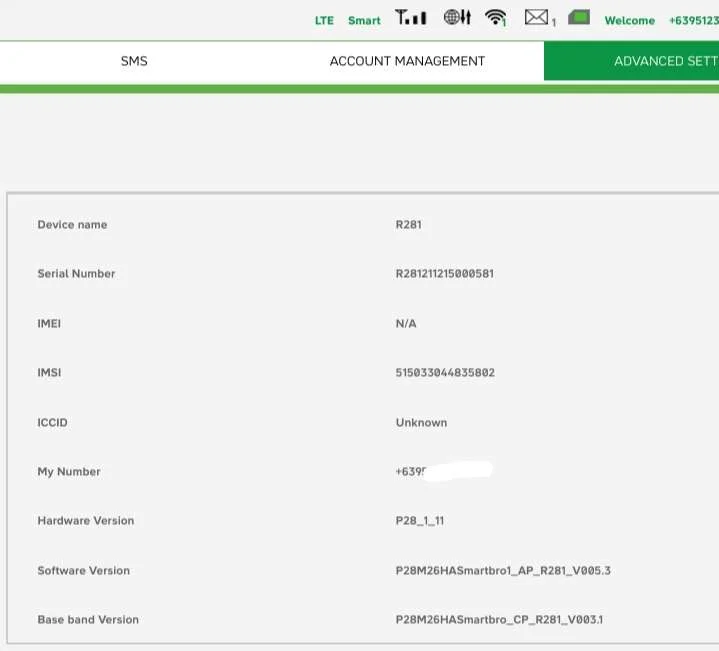719x651 pixels.
Task: Select IMSI value 515033044835802
Action: (445, 372)
